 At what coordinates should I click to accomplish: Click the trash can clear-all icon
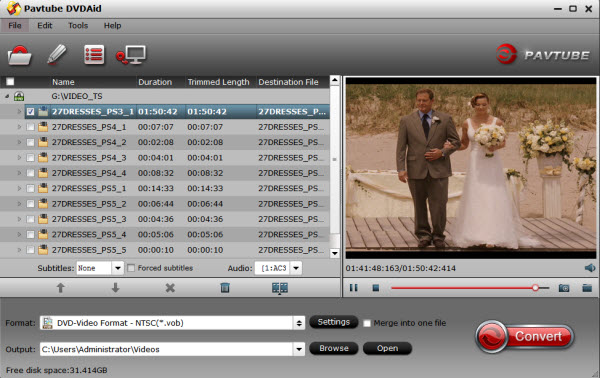pyautogui.click(x=225, y=288)
